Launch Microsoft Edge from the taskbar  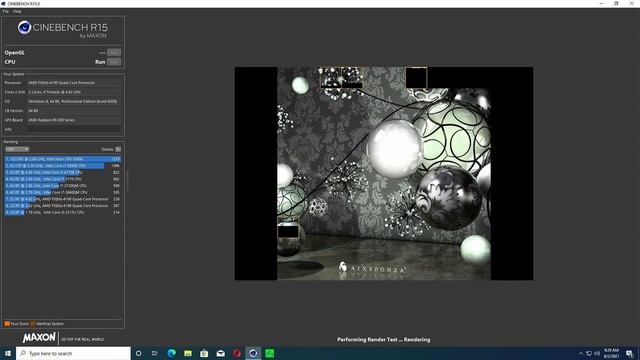pos(171,353)
